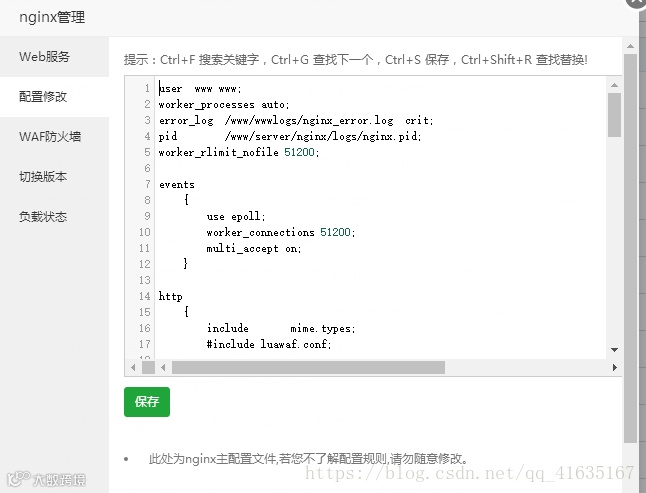646x493 pixels.
Task: Click the dialog's outer vertical scrollbar thumb
Action: click(x=630, y=248)
